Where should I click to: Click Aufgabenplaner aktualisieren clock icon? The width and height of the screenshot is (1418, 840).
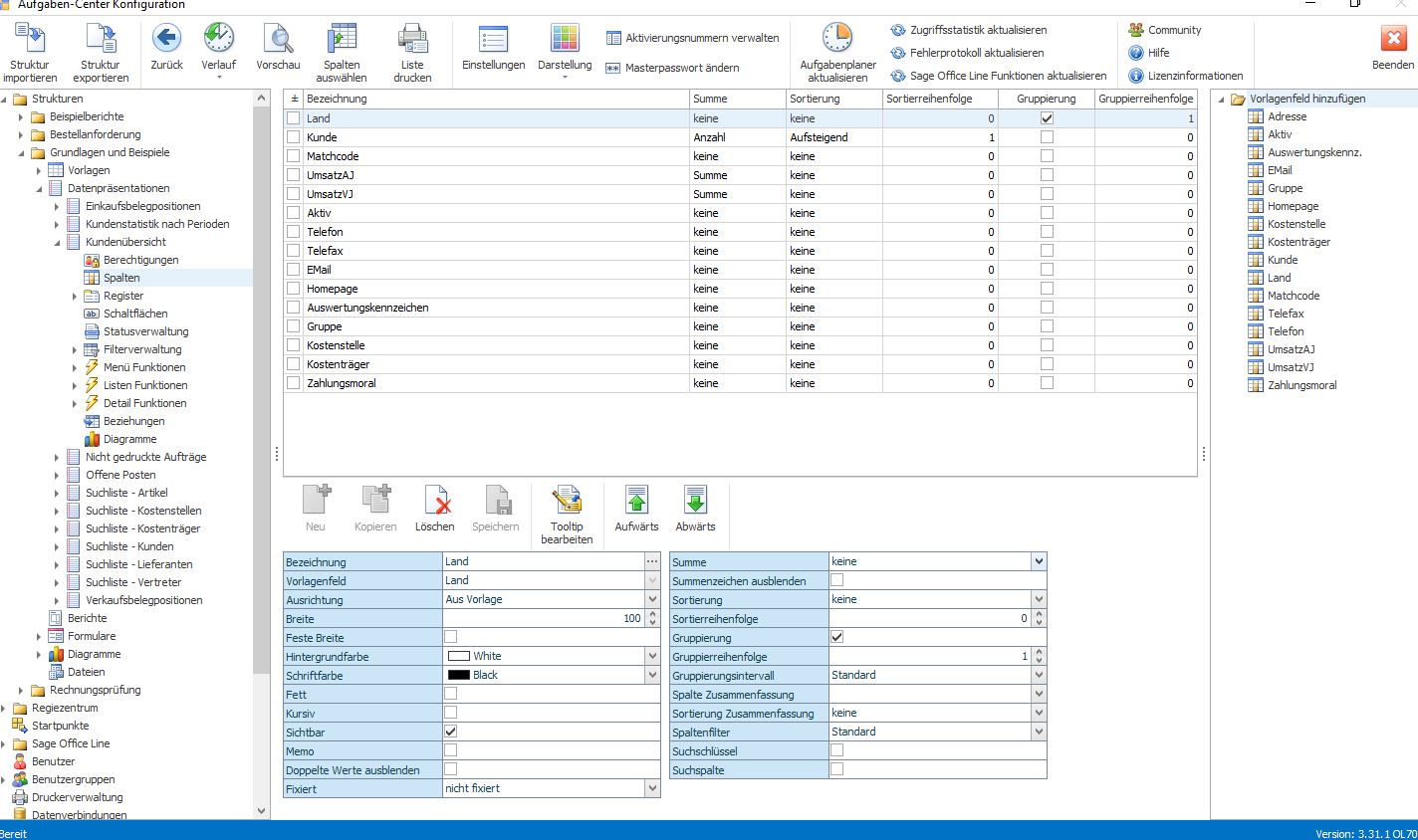click(x=837, y=39)
